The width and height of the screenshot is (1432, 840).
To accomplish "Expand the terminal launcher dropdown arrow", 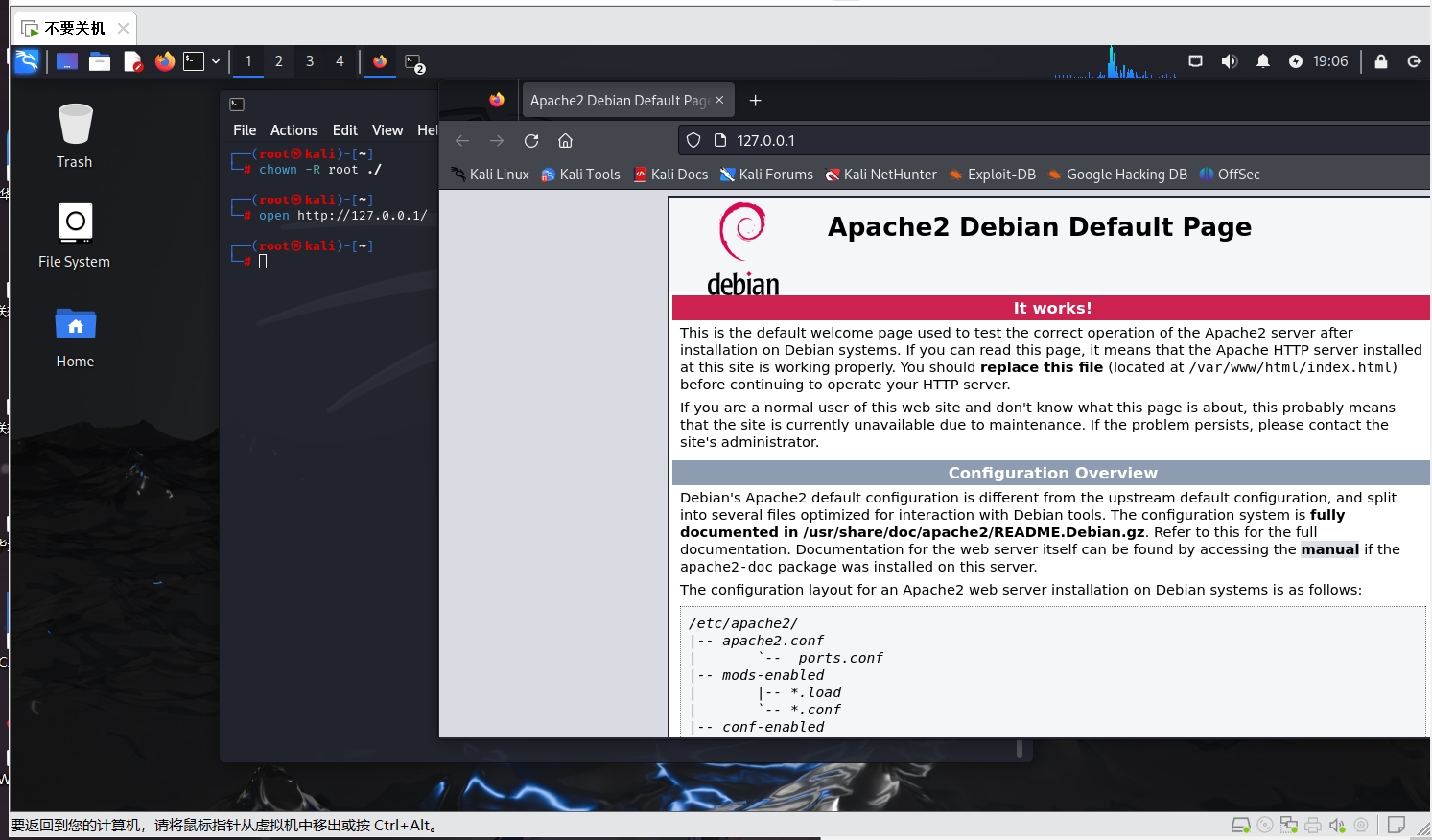I will pyautogui.click(x=216, y=61).
